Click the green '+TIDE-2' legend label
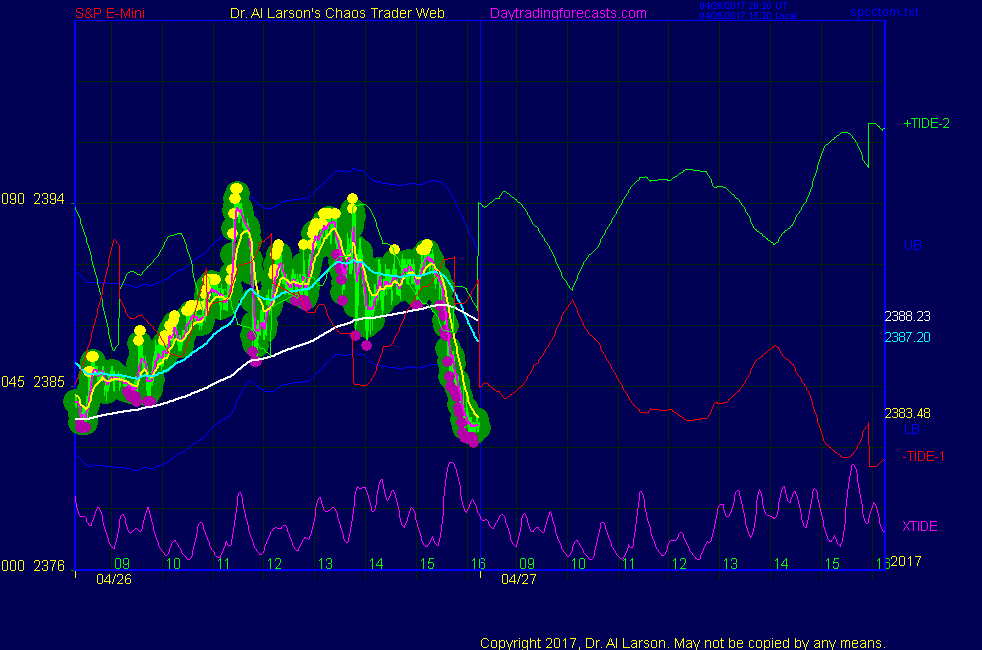 926,123
